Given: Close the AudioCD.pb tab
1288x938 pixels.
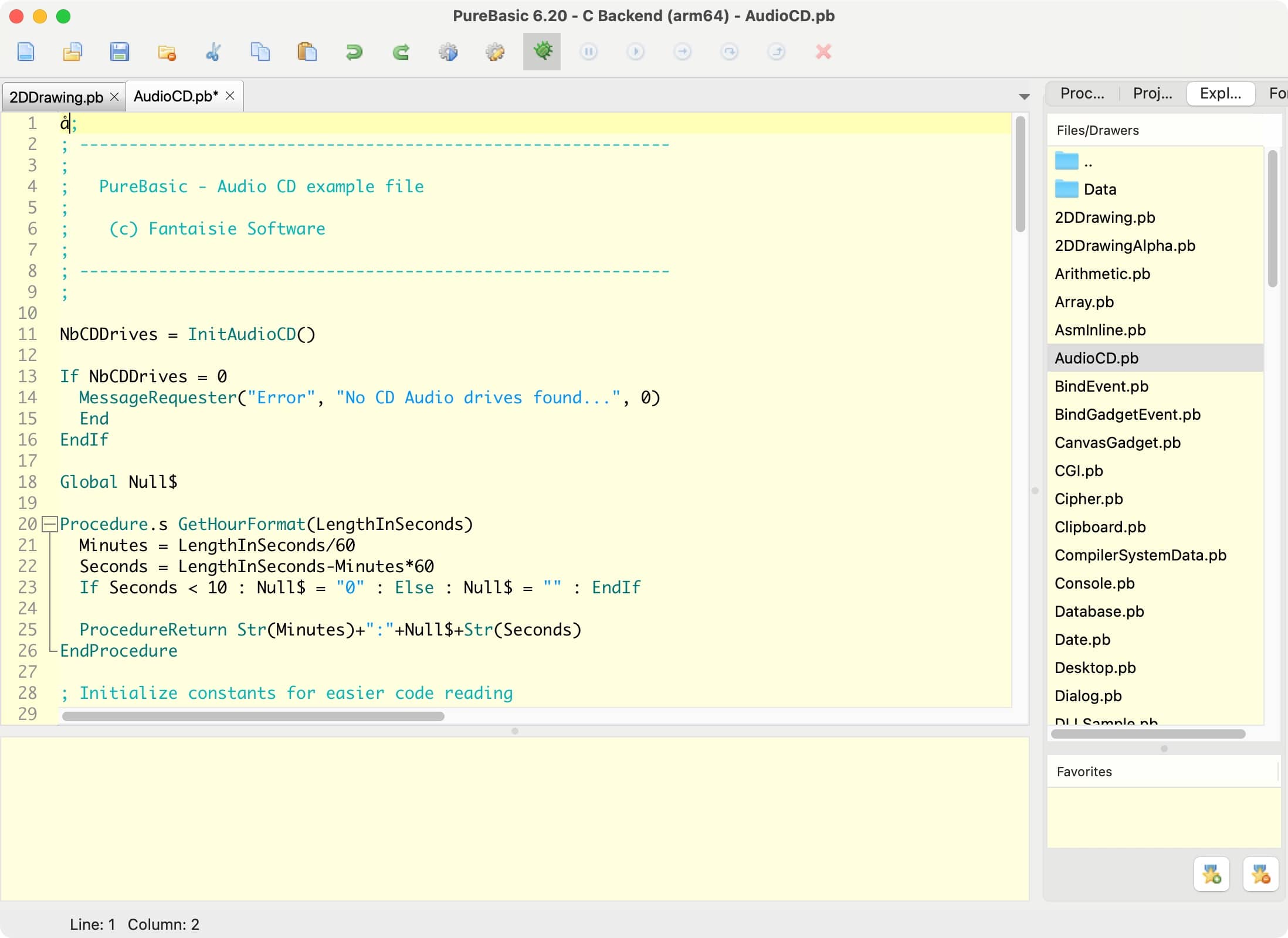Looking at the screenshot, I should 230,96.
